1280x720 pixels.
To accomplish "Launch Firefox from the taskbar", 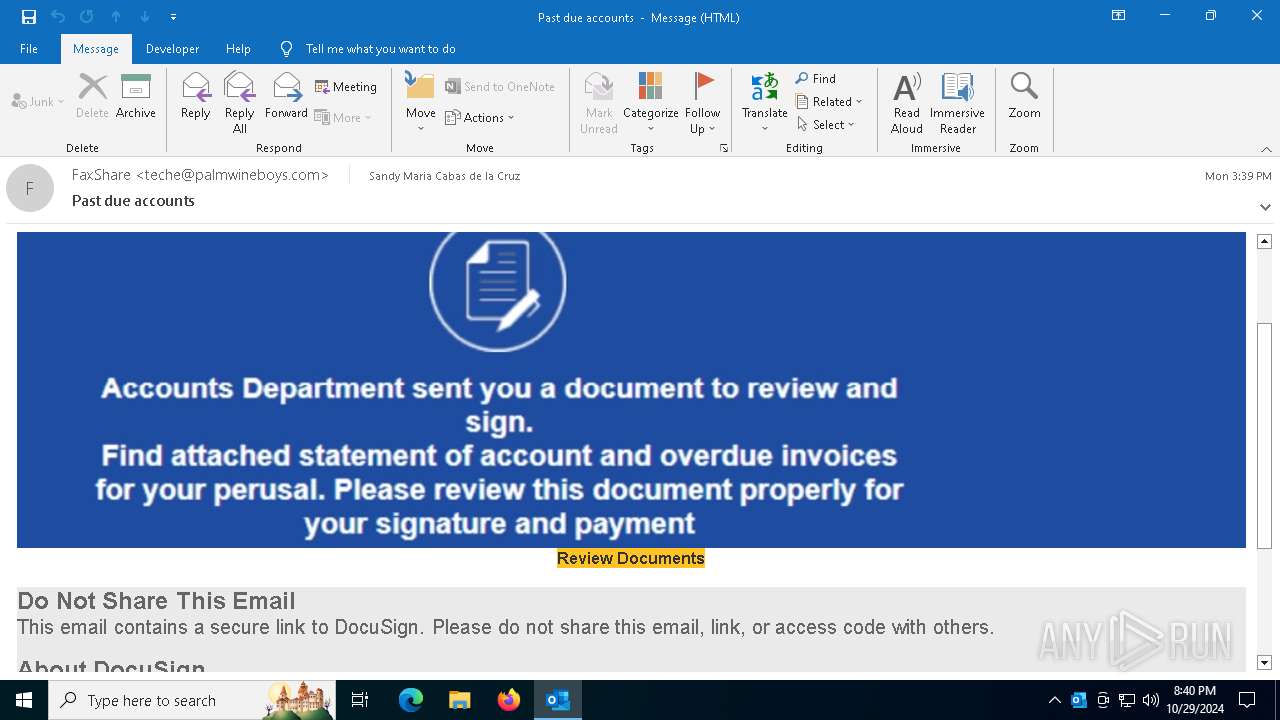I will tap(508, 700).
